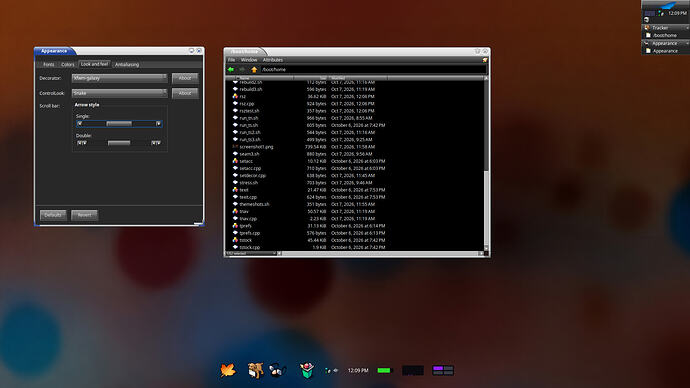Go back using Tracker's green arrow
Screen dimensions: 690x388
(x=231, y=70)
